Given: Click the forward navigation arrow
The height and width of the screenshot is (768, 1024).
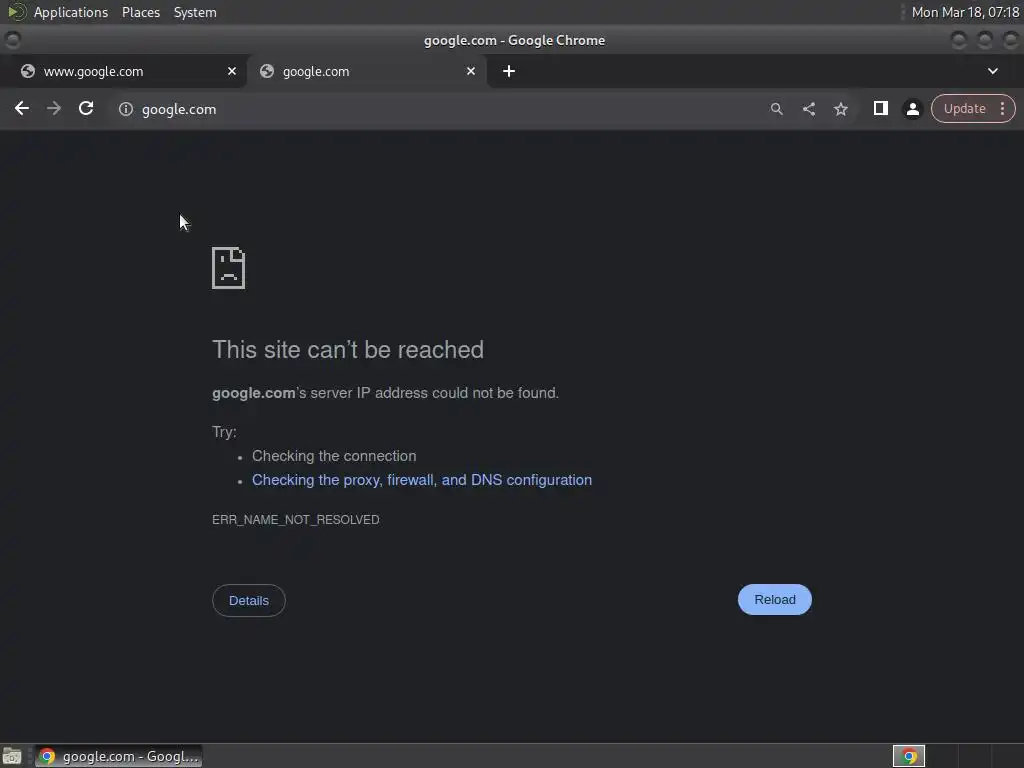Looking at the screenshot, I should [x=54, y=108].
